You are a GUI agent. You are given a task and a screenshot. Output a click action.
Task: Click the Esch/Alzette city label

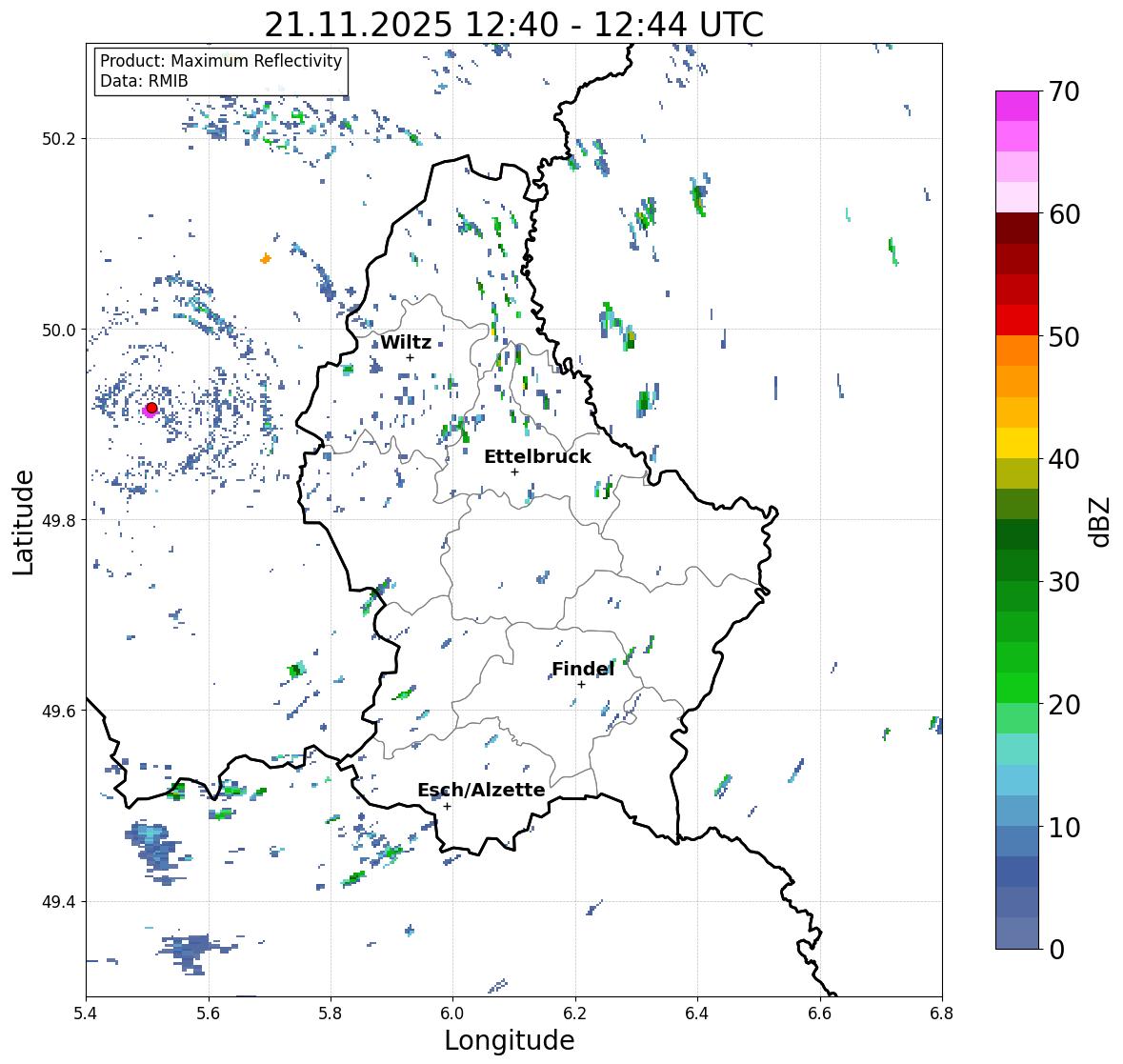[481, 790]
